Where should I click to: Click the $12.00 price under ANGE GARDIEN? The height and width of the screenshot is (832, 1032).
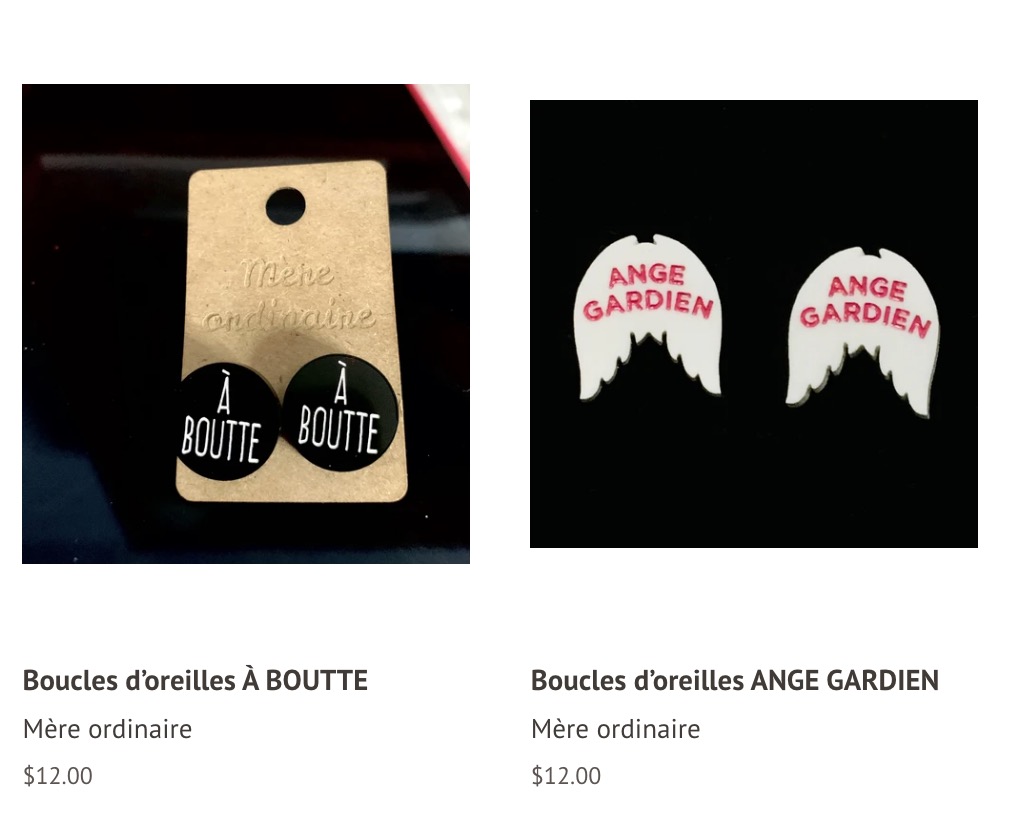point(566,775)
